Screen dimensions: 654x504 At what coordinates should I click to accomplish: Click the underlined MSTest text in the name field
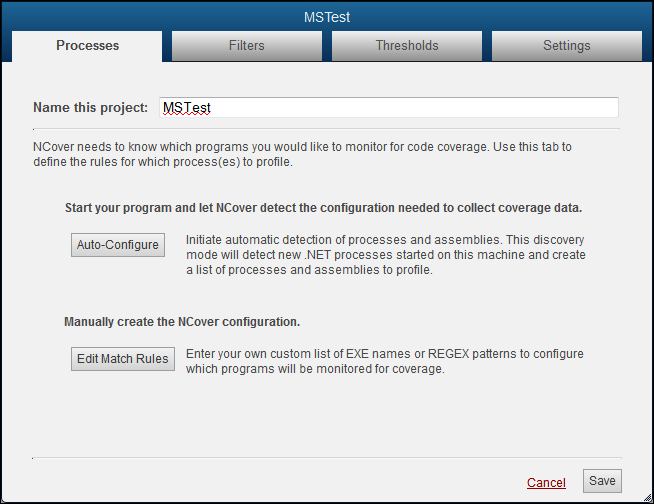(186, 108)
